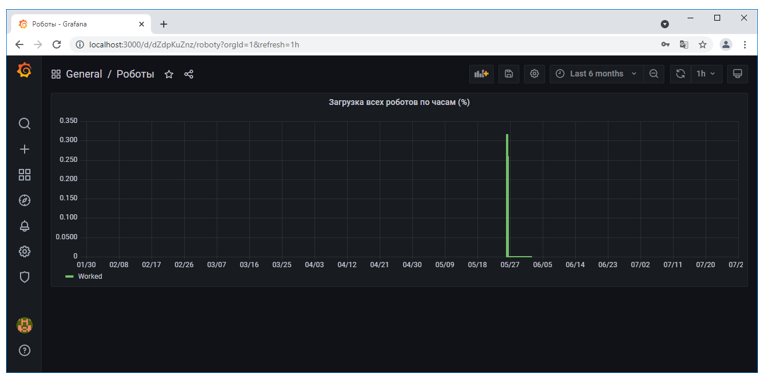
Task: Open dashboards grid icon next to General
Action: (56, 74)
